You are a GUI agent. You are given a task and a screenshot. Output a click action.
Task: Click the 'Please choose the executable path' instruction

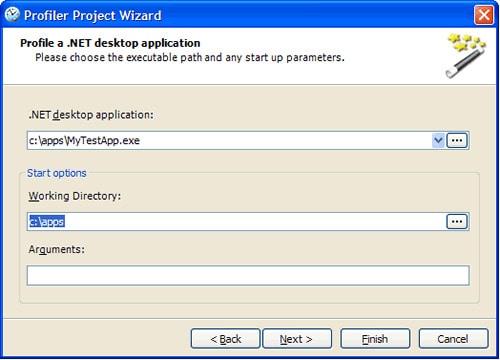point(190,57)
